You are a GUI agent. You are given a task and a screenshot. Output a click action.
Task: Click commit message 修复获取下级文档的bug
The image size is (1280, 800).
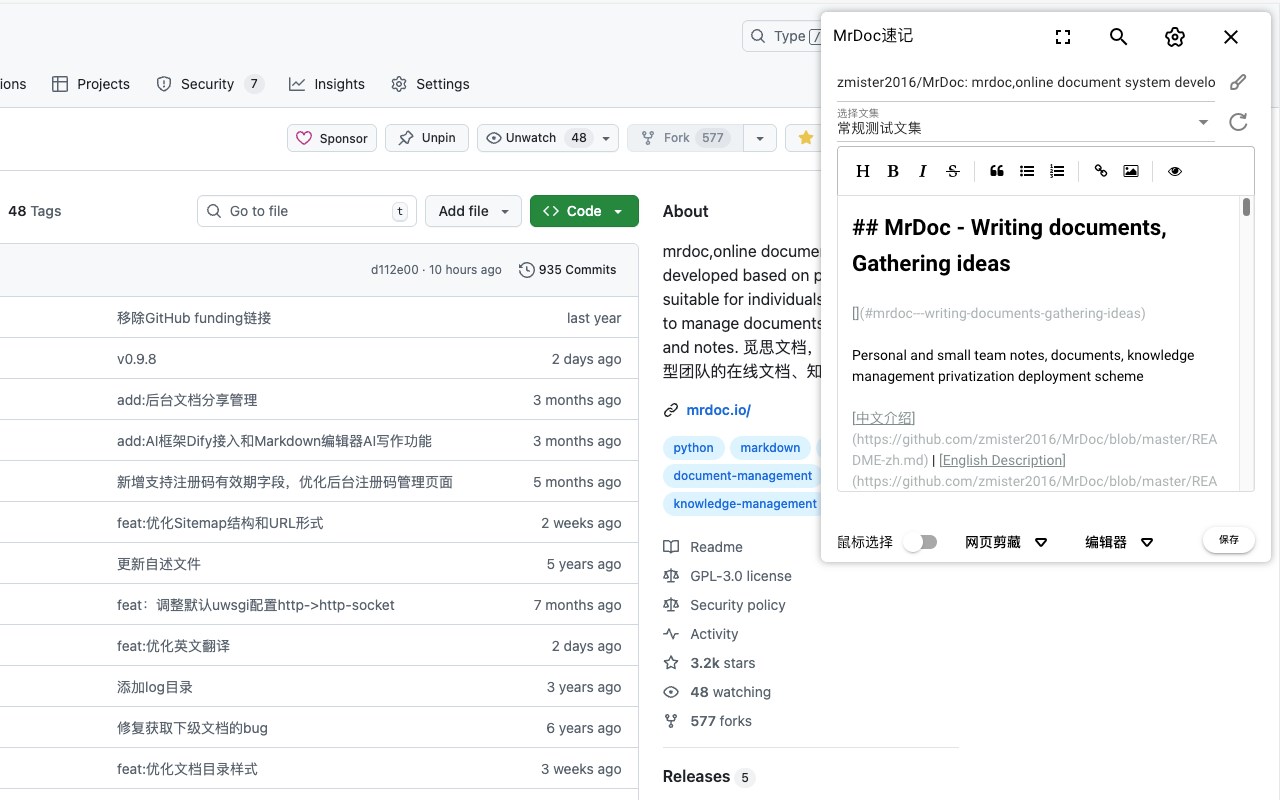pos(192,728)
